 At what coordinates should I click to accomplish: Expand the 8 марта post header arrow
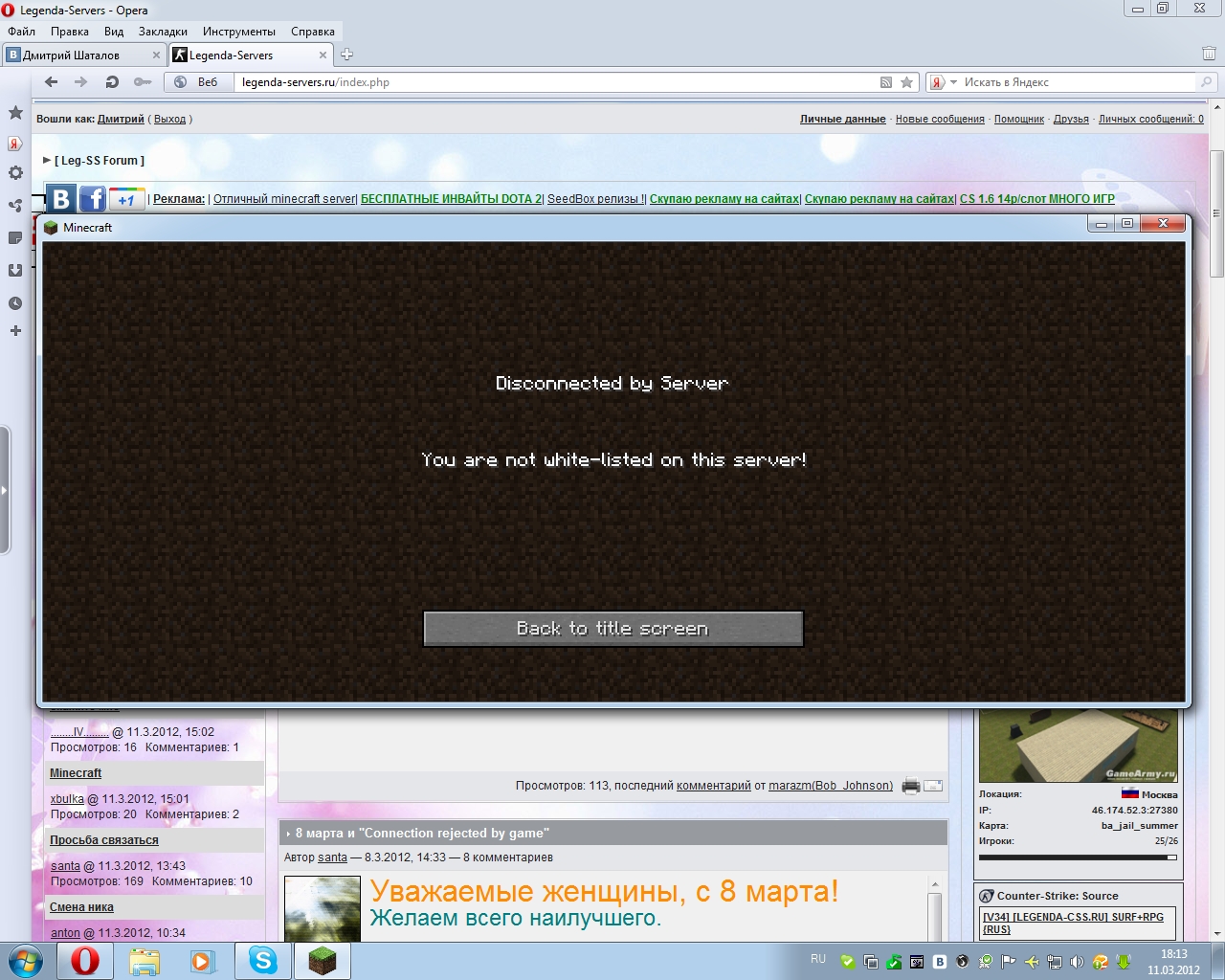[288, 834]
